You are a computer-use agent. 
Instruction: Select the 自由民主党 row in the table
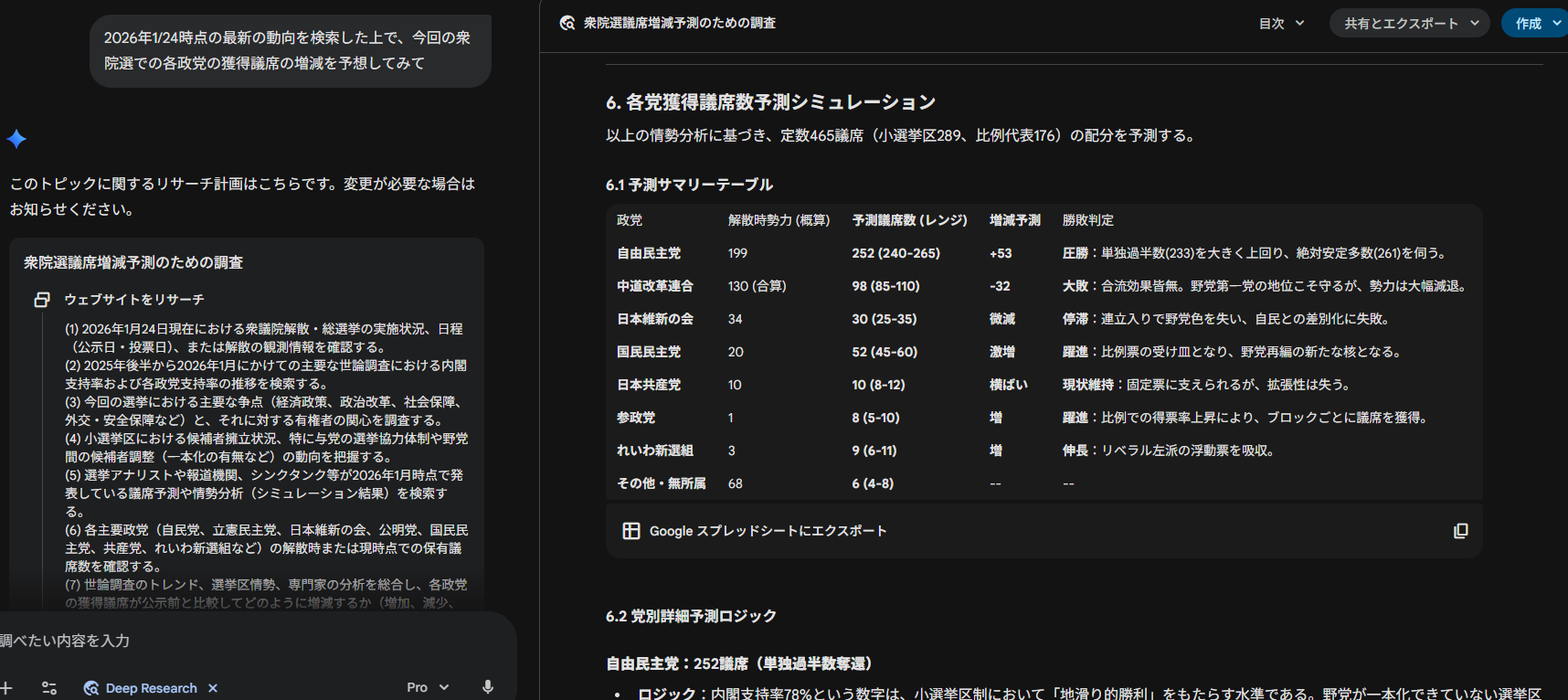[649, 253]
